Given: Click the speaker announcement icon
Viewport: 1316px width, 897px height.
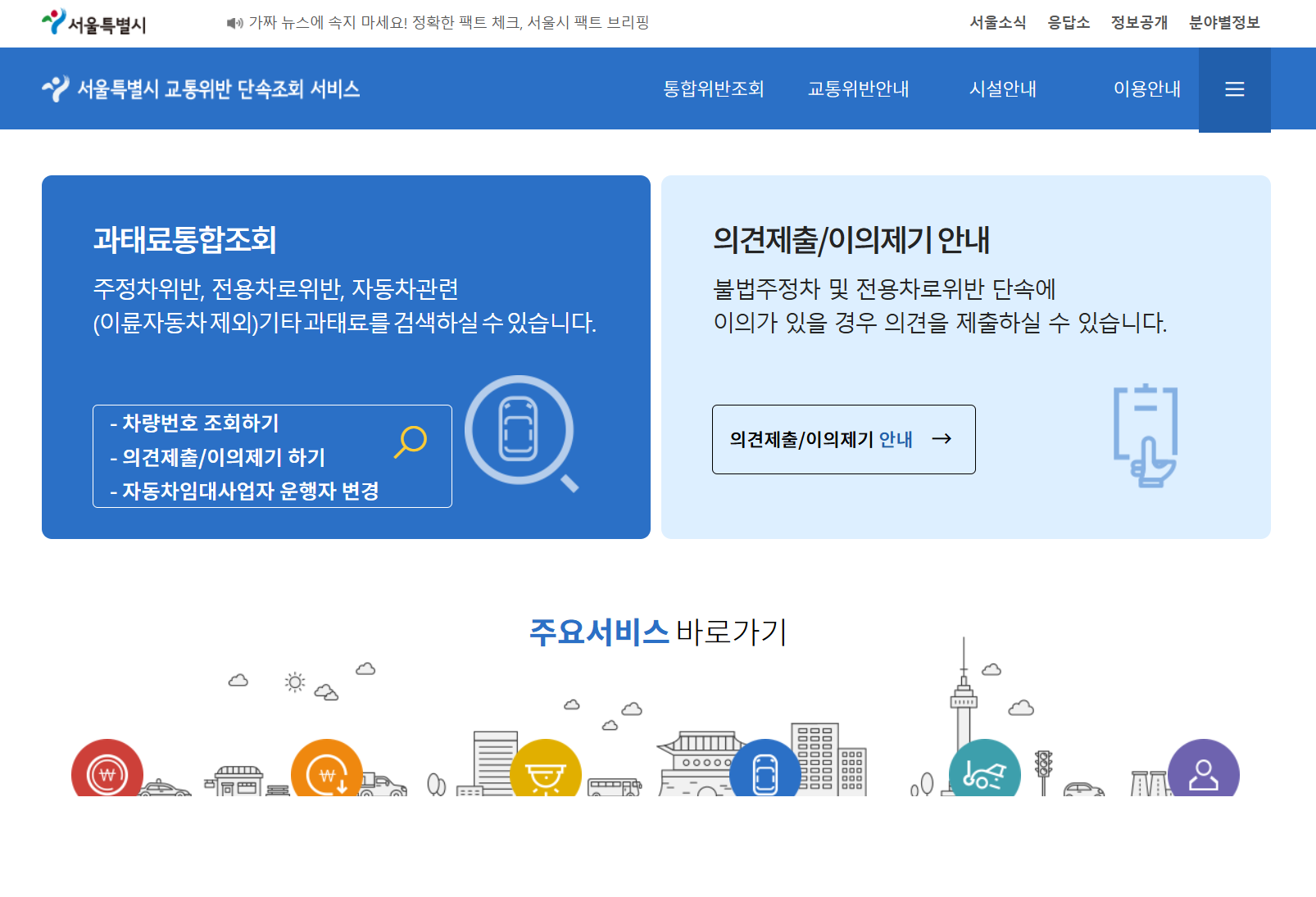Looking at the screenshot, I should [x=235, y=23].
